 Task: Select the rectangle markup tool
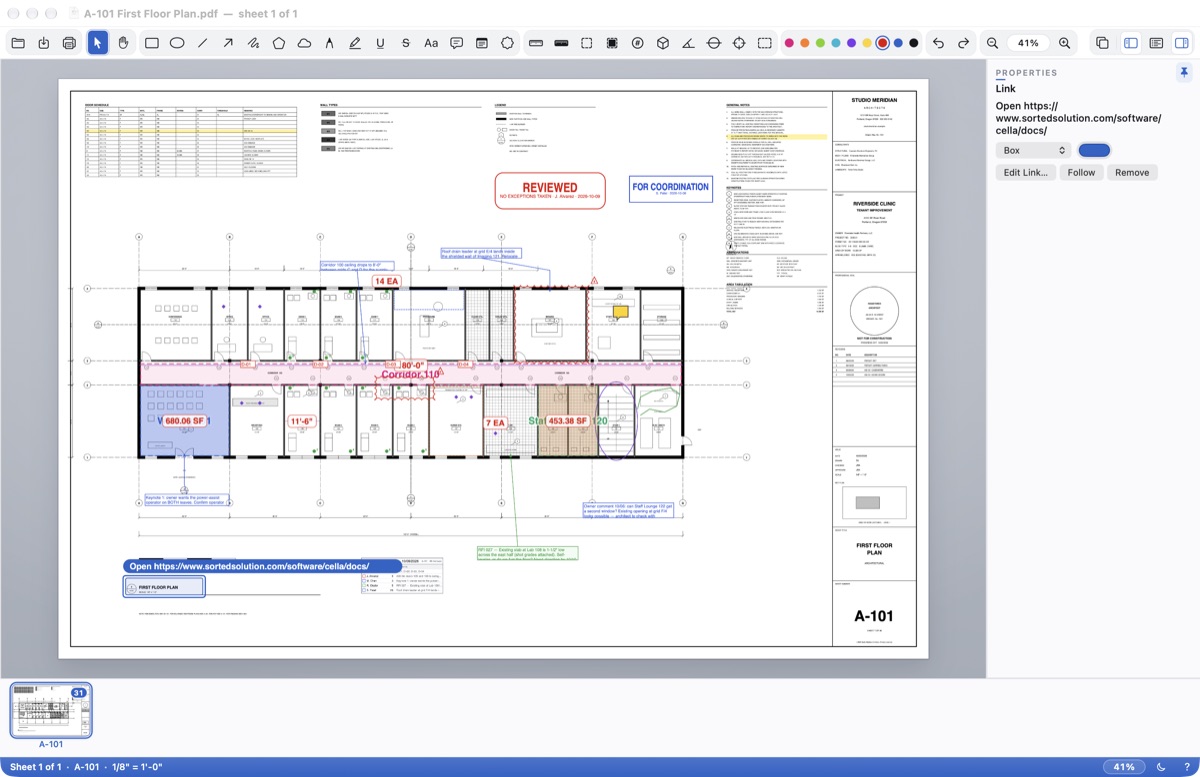[x=152, y=43]
